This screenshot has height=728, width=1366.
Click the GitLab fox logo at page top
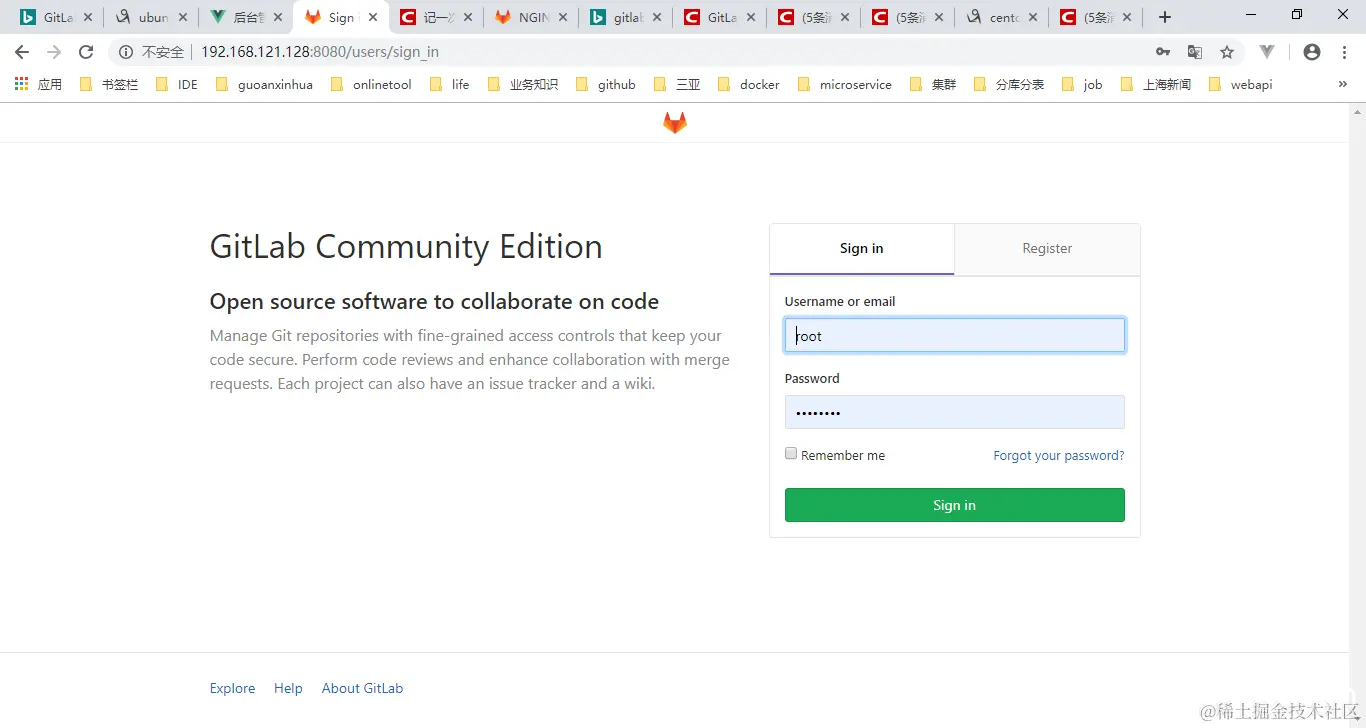675,123
